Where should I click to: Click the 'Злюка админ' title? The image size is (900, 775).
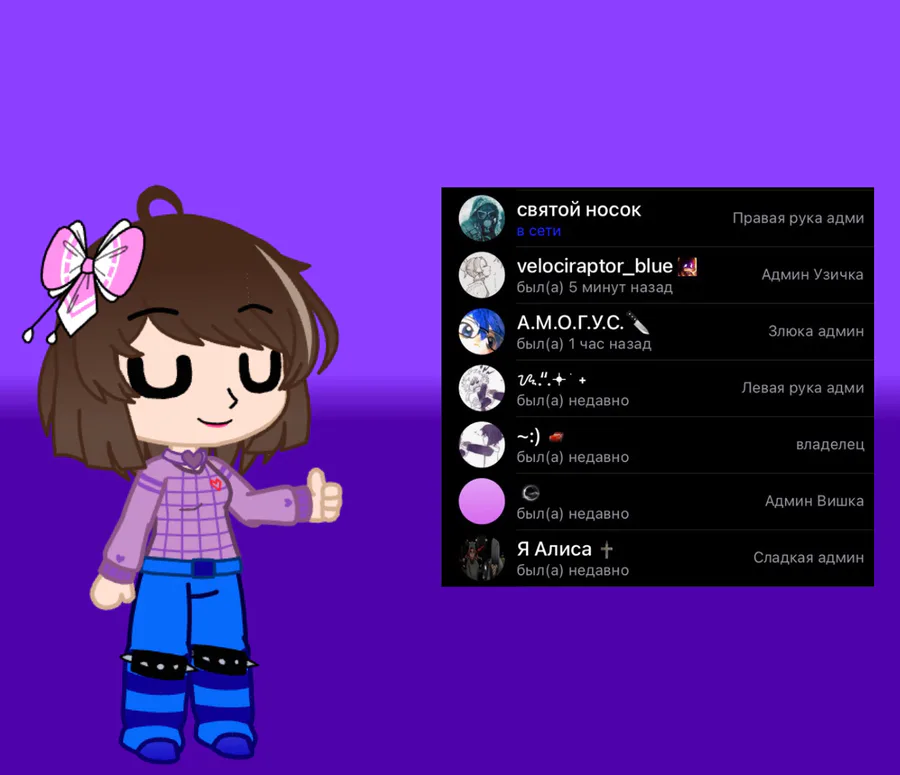pos(816,331)
